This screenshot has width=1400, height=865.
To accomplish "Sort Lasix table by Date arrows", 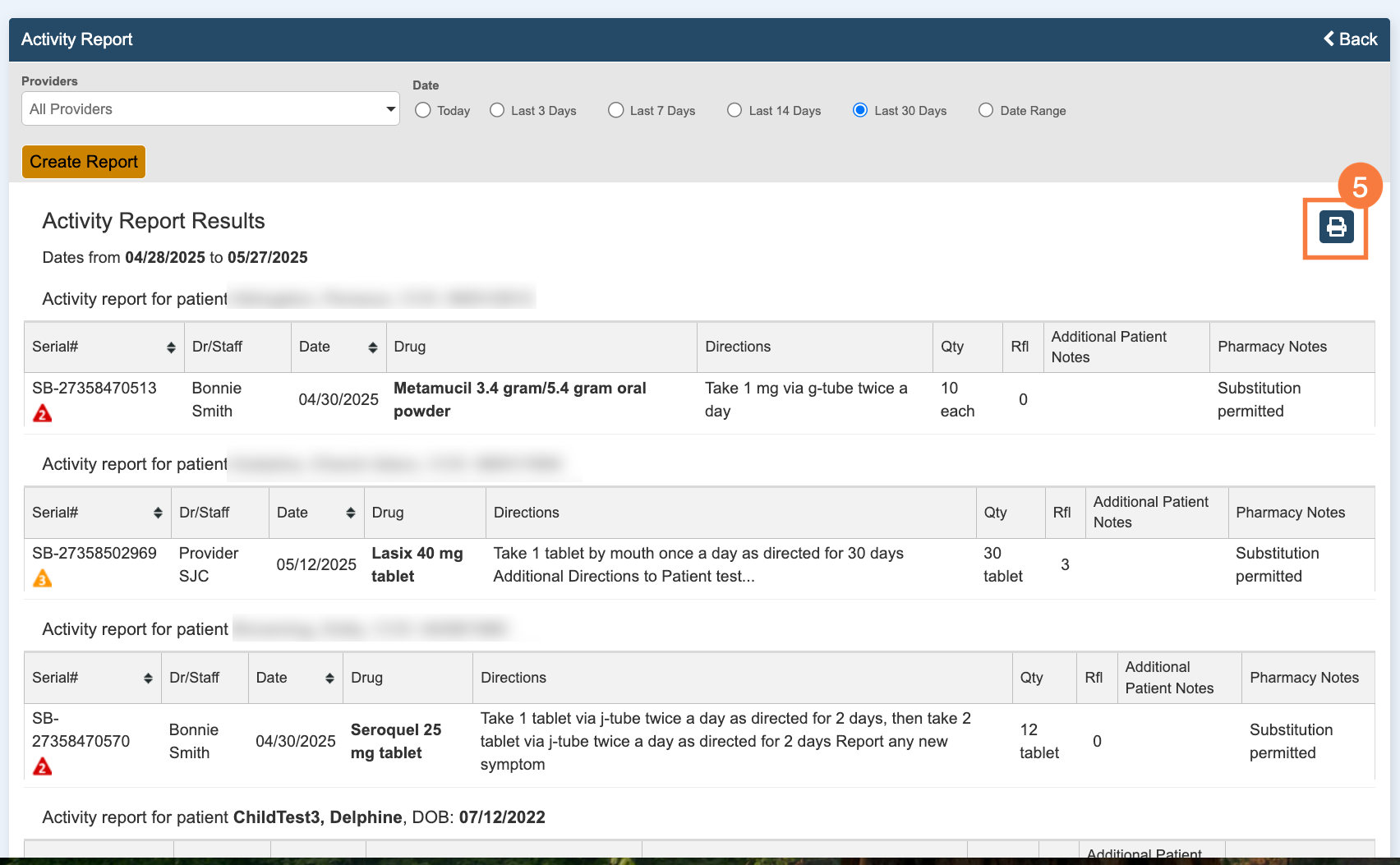I will pyautogui.click(x=351, y=513).
